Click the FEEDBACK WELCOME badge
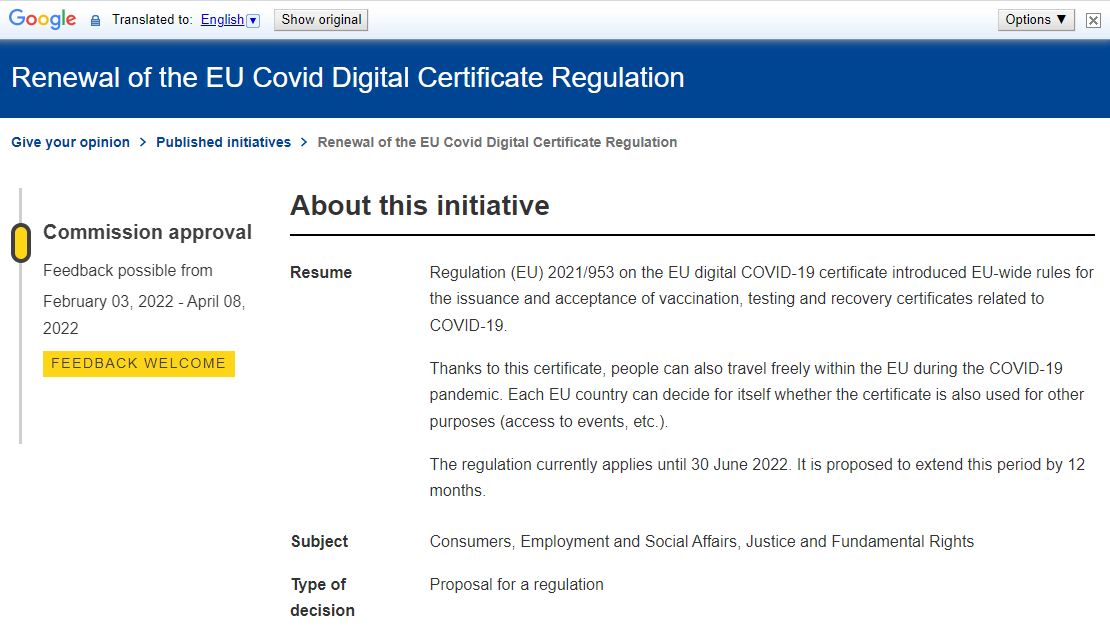The height and width of the screenshot is (640, 1110). coord(139,364)
